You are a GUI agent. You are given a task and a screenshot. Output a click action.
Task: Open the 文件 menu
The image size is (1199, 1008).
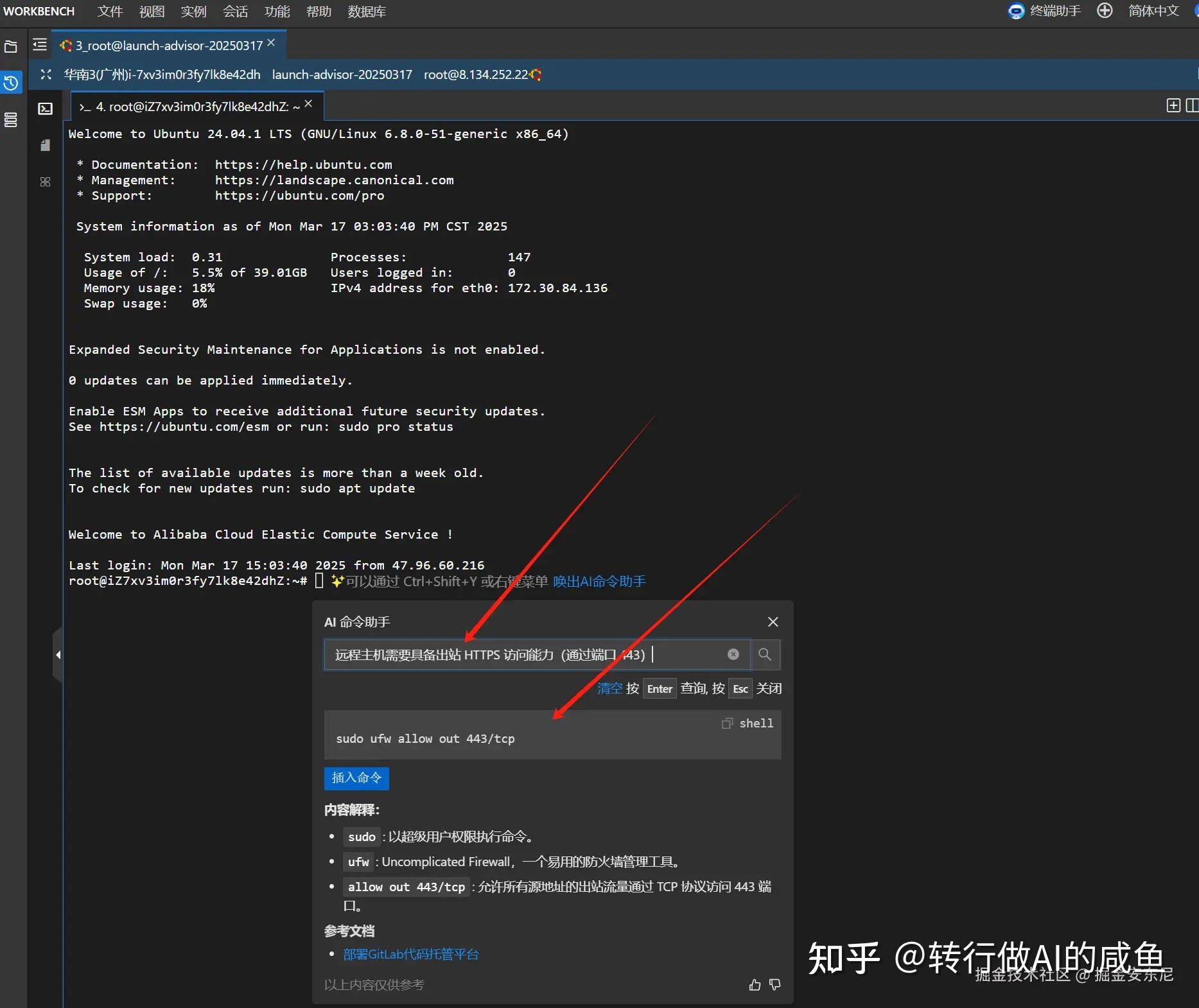click(x=110, y=12)
